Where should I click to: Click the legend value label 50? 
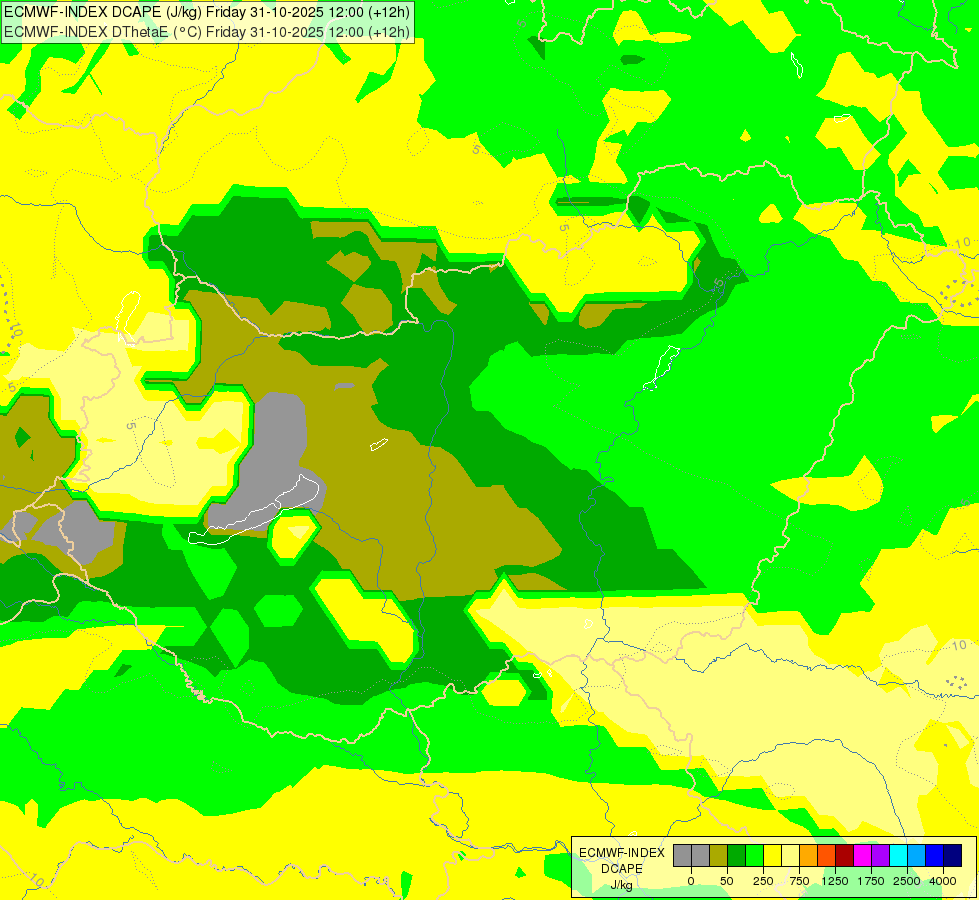click(x=727, y=881)
